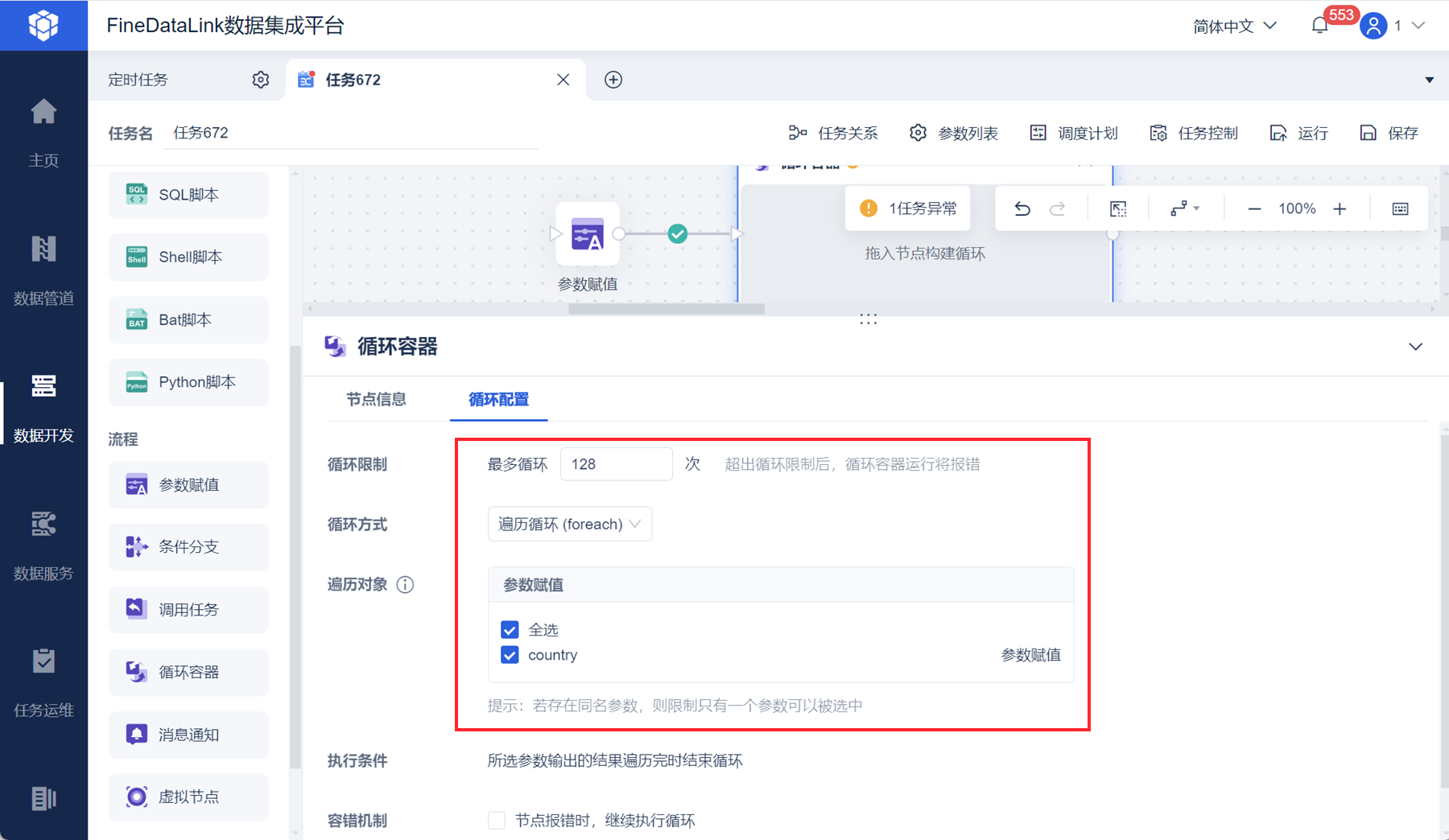Select Python脚本 node from palette
The height and width of the screenshot is (840, 1449).
[x=188, y=382]
